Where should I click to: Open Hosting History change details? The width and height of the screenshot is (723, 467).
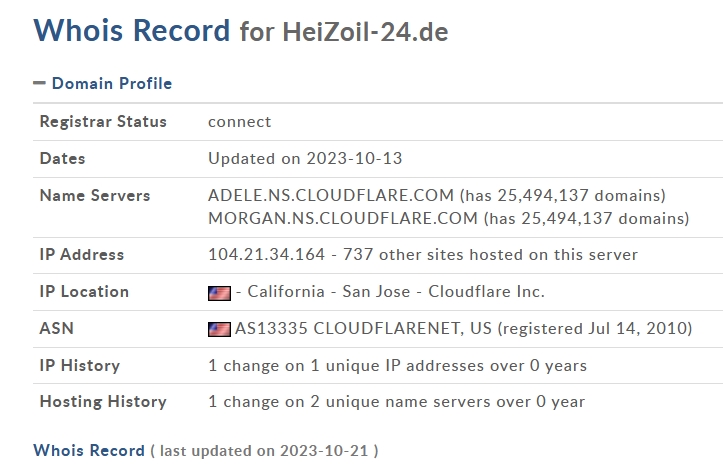pos(397,402)
